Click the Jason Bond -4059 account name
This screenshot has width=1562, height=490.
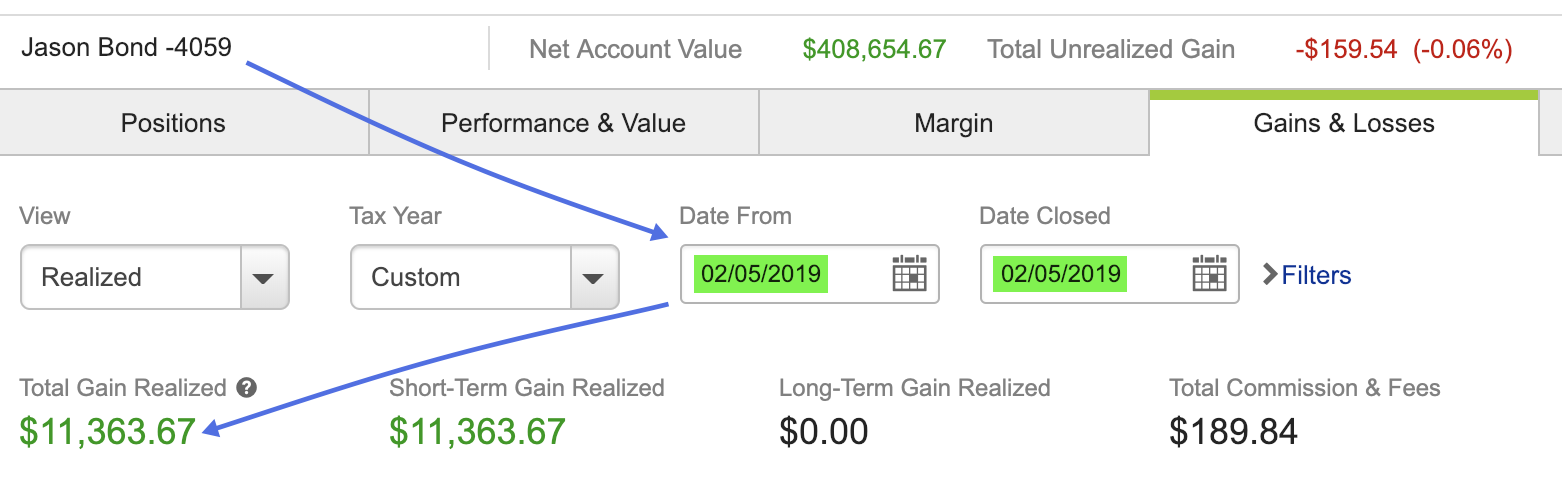pos(126,47)
